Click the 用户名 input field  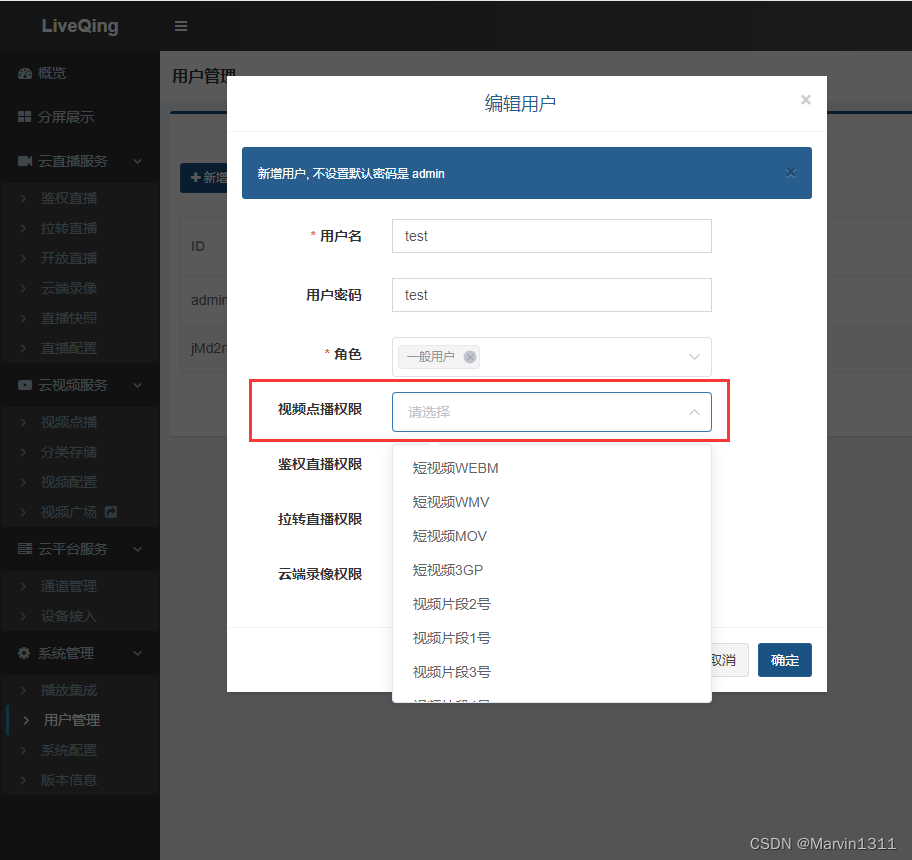point(551,236)
